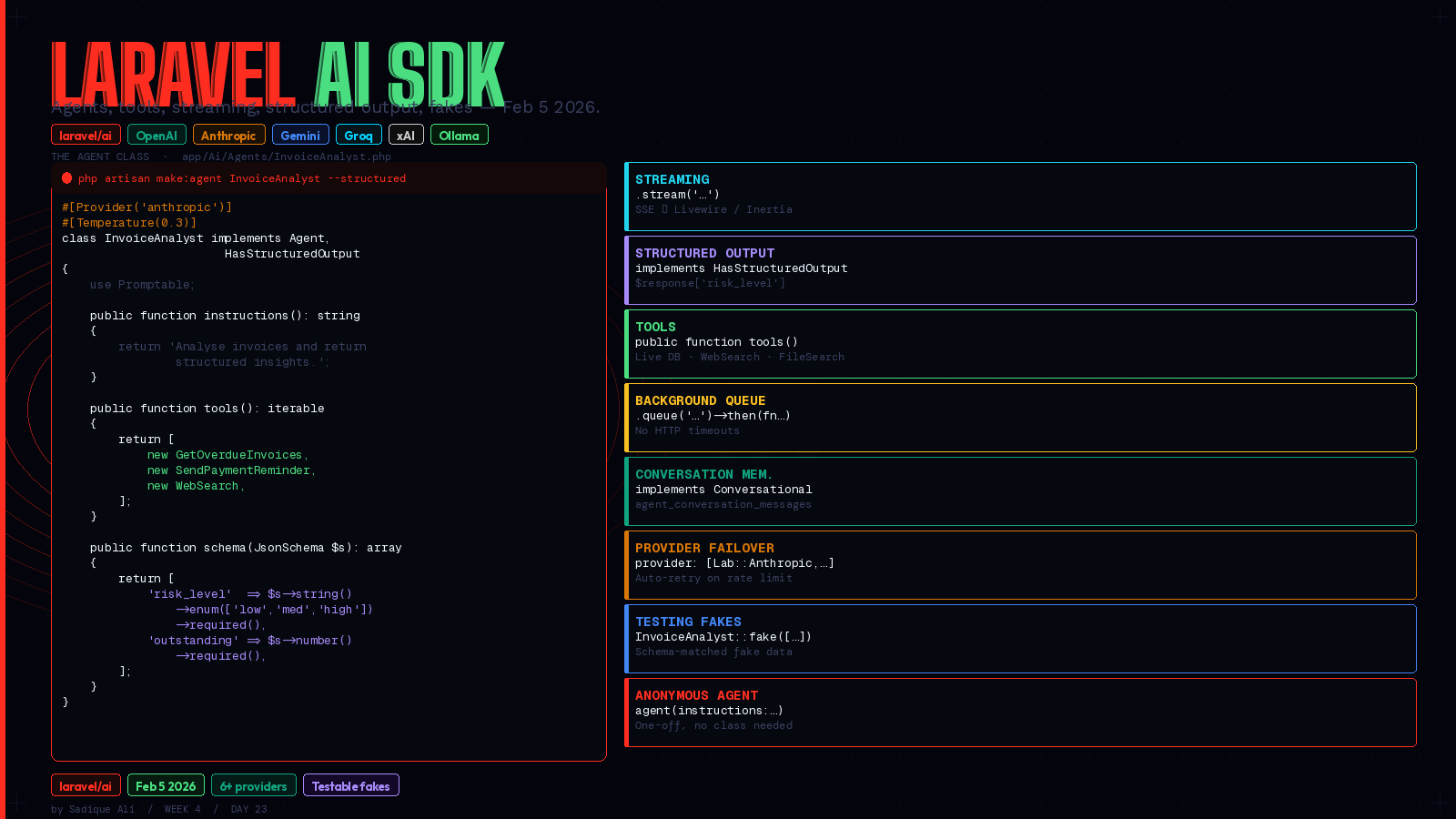The image size is (1456, 819).
Task: Click the red status dot in the terminal header
Action: 67,177
